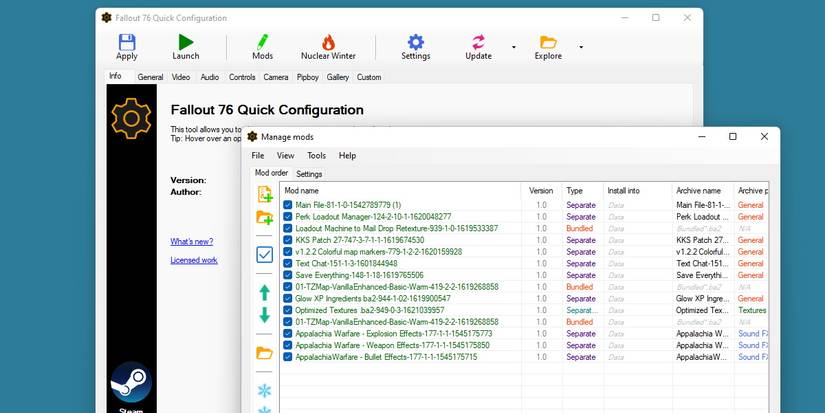
Task: Open the Licensed work link
Action: click(x=194, y=260)
